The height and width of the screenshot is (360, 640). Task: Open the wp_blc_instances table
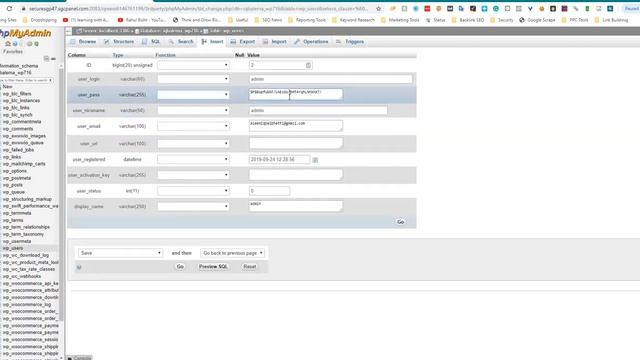click(21, 101)
